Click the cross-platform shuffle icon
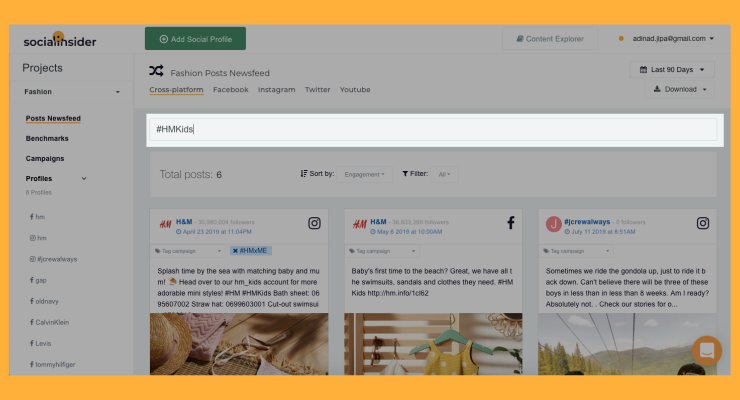Screen dimensions: 740x400 (156, 71)
